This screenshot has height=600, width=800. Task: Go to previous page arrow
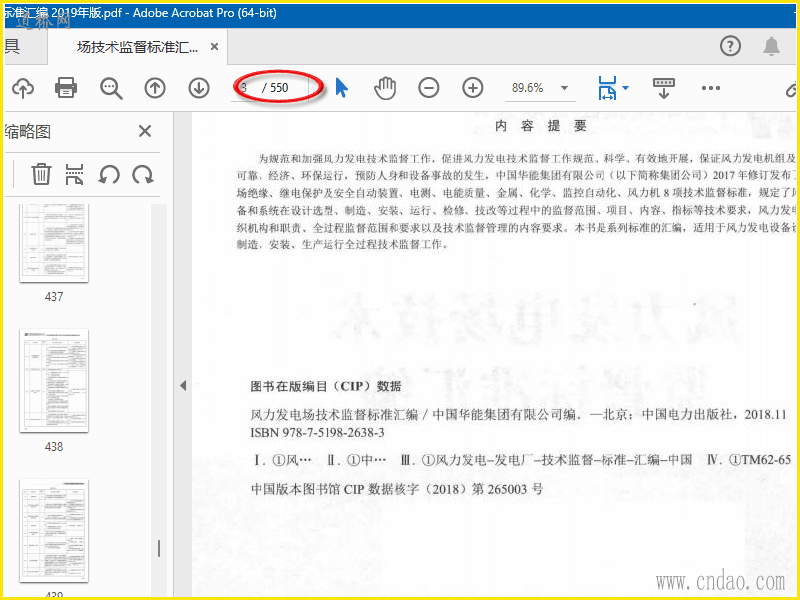coord(155,88)
